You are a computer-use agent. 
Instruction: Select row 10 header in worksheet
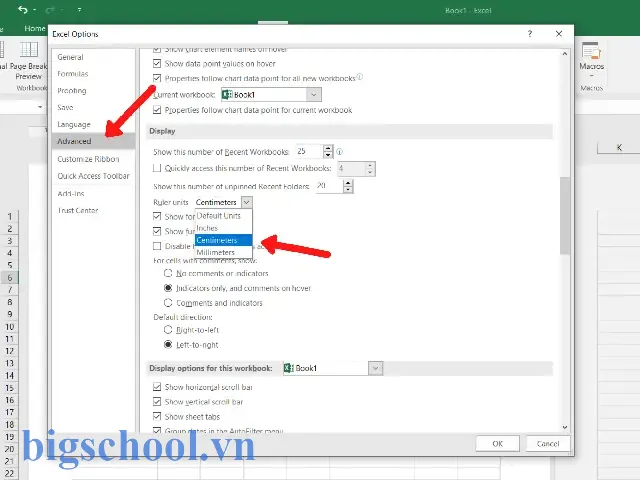(9, 327)
